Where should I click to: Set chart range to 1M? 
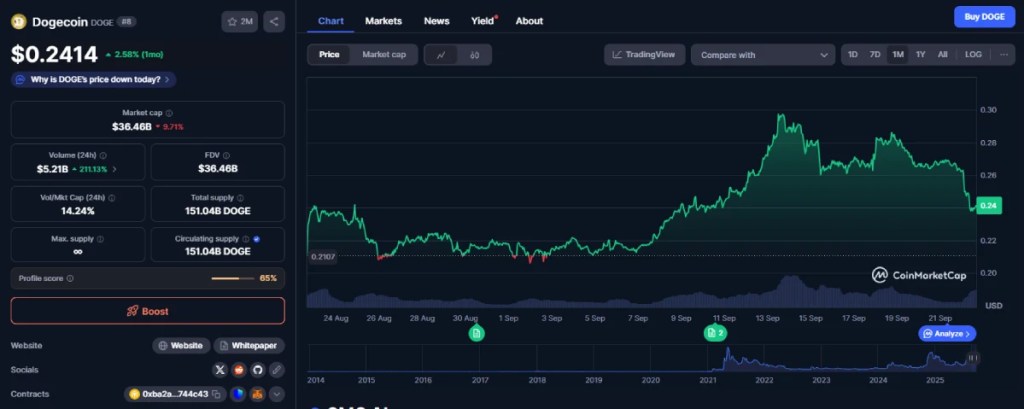(x=898, y=55)
